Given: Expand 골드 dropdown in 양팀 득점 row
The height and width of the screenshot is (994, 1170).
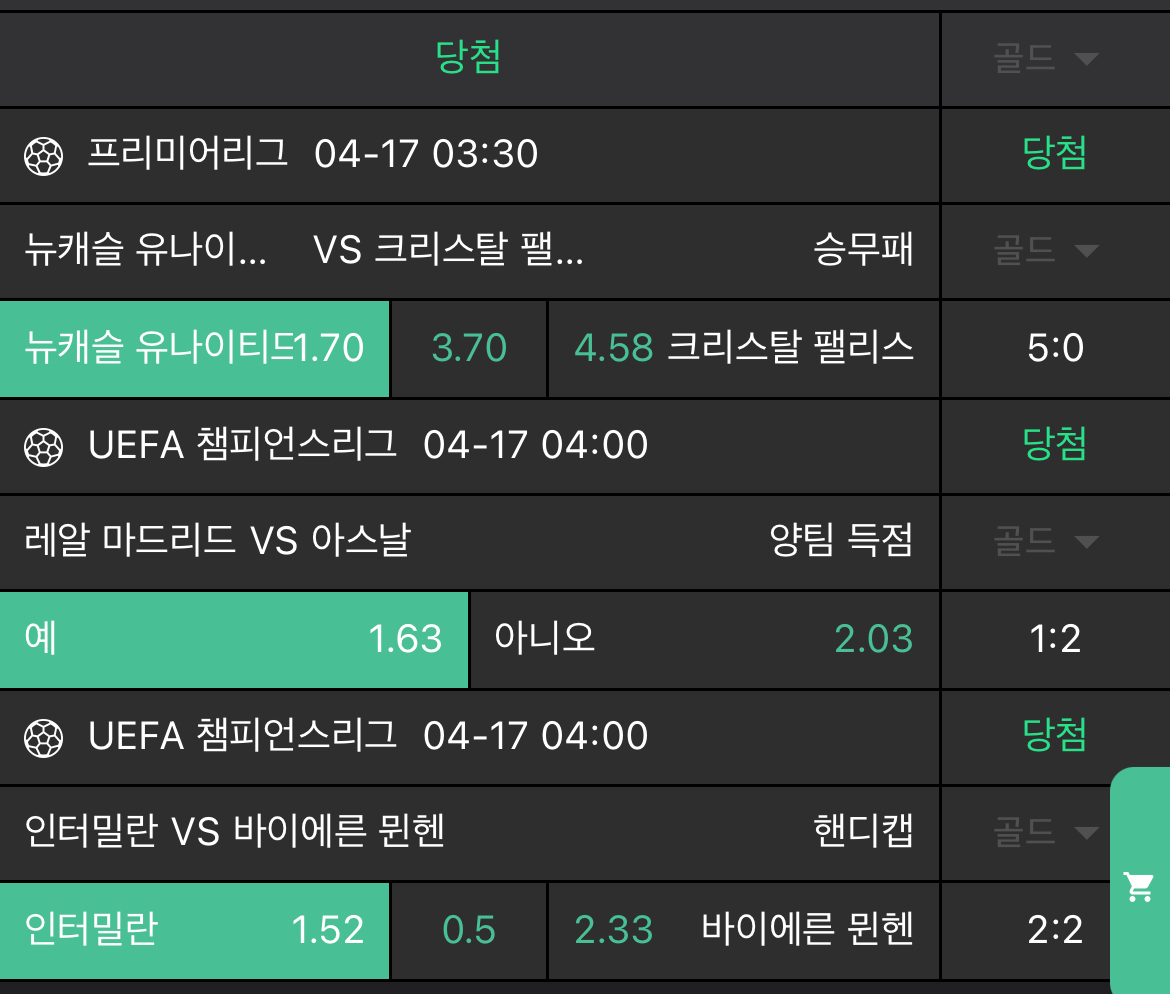Looking at the screenshot, I should point(1046,541).
